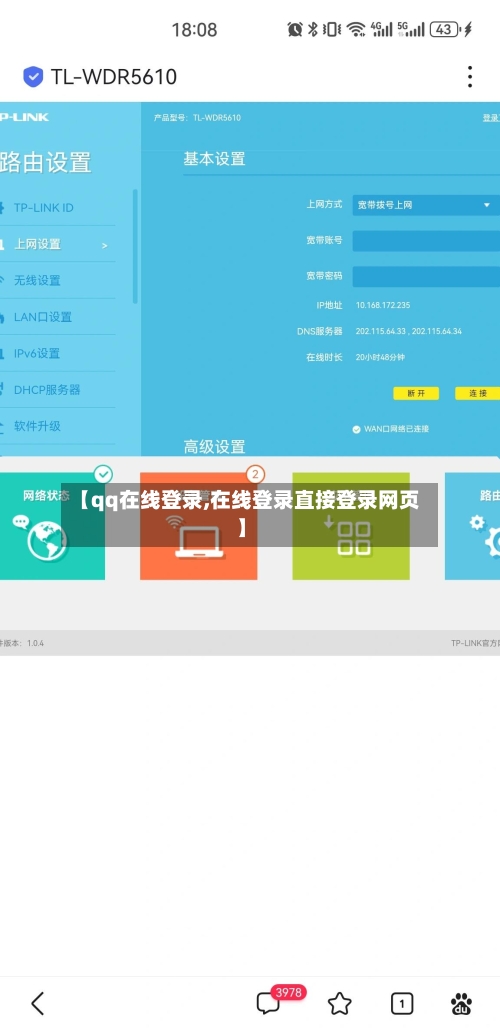
Task: Click the IP address 10.168.172.235
Action: click(x=383, y=305)
